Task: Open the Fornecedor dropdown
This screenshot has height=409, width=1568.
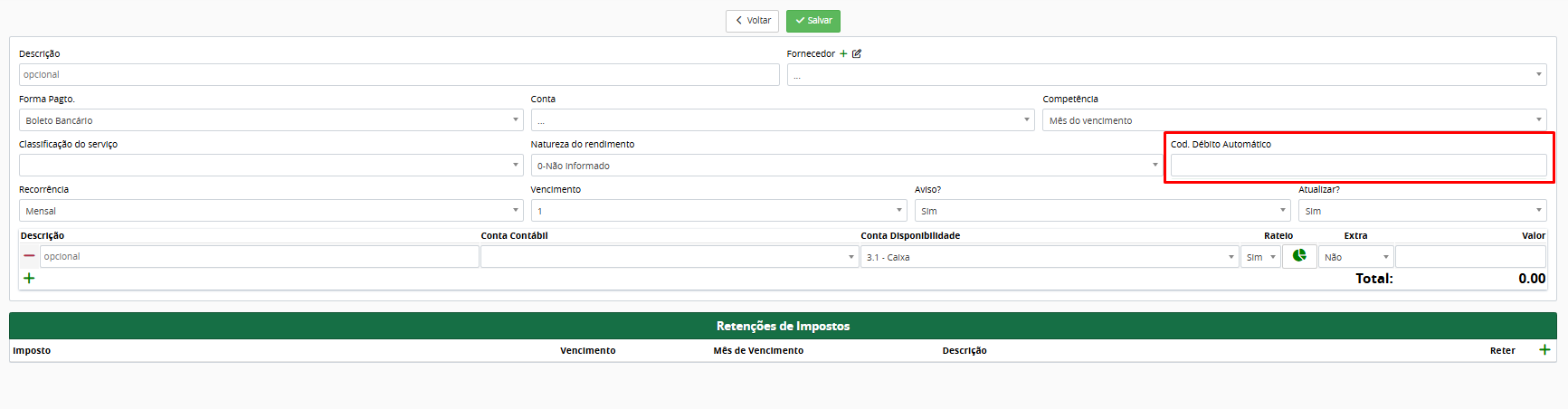Action: pyautogui.click(x=1166, y=75)
